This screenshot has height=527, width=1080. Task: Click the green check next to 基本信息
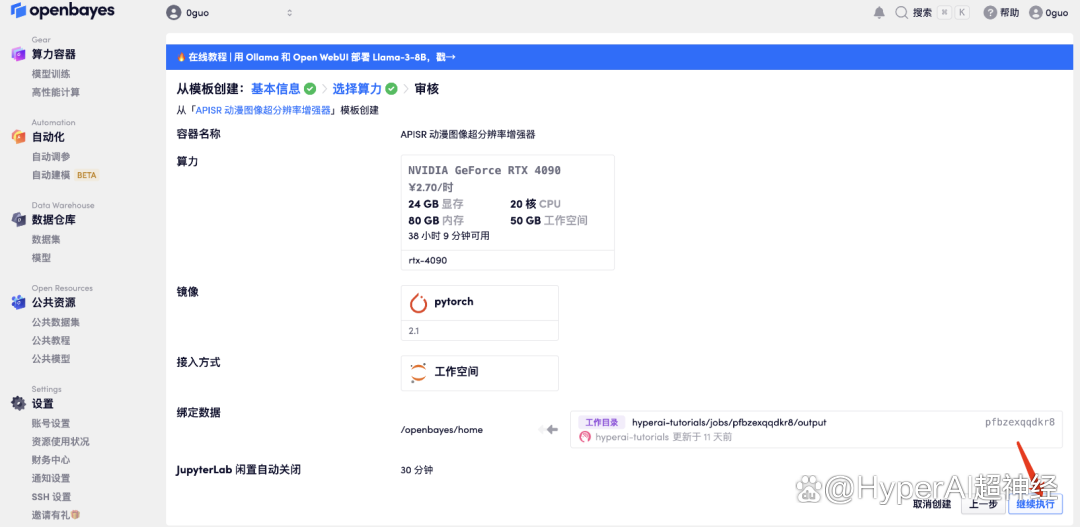pyautogui.click(x=310, y=89)
